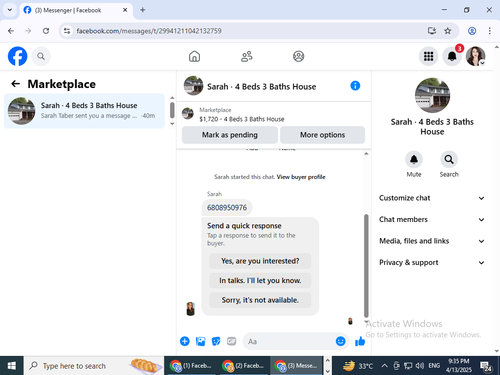Open the Facebook search magnifier
Viewport: 500px width, 375px height.
tap(41, 56)
